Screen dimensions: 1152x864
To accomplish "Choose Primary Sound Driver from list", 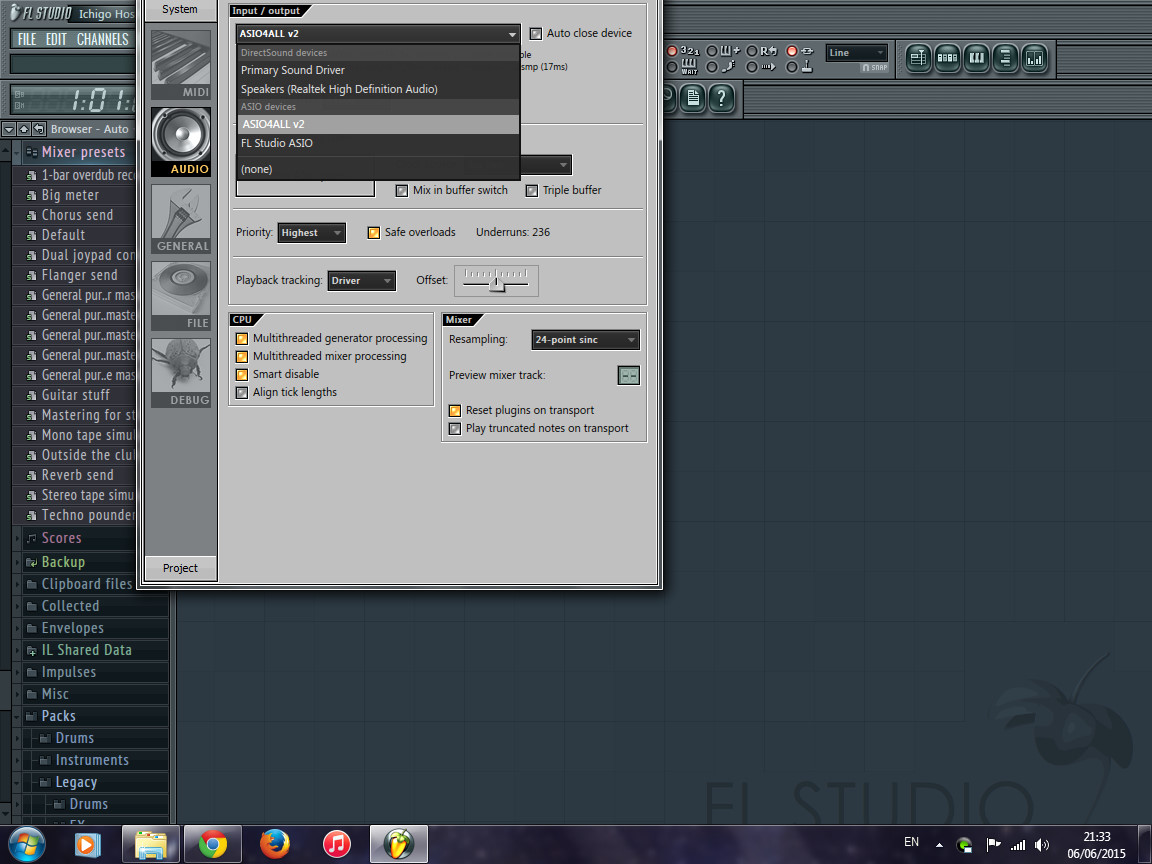I will pos(378,71).
